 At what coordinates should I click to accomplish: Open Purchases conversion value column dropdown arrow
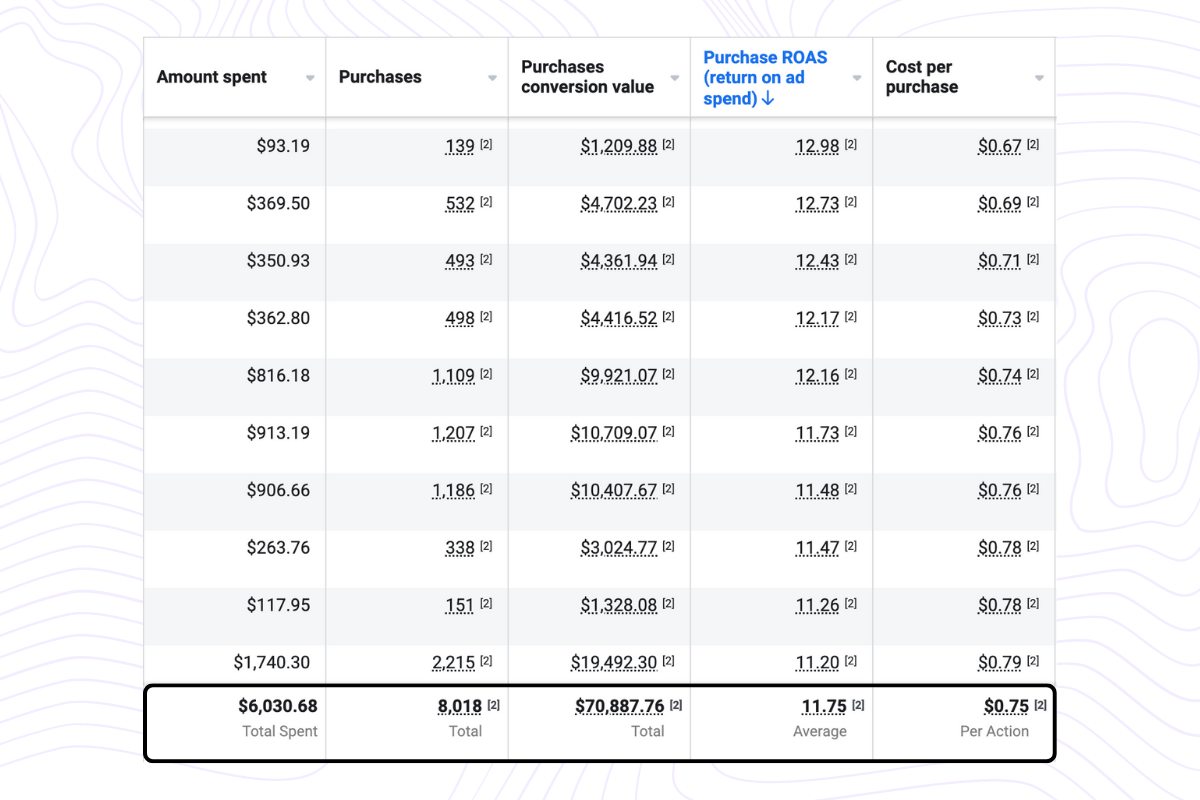tap(675, 78)
